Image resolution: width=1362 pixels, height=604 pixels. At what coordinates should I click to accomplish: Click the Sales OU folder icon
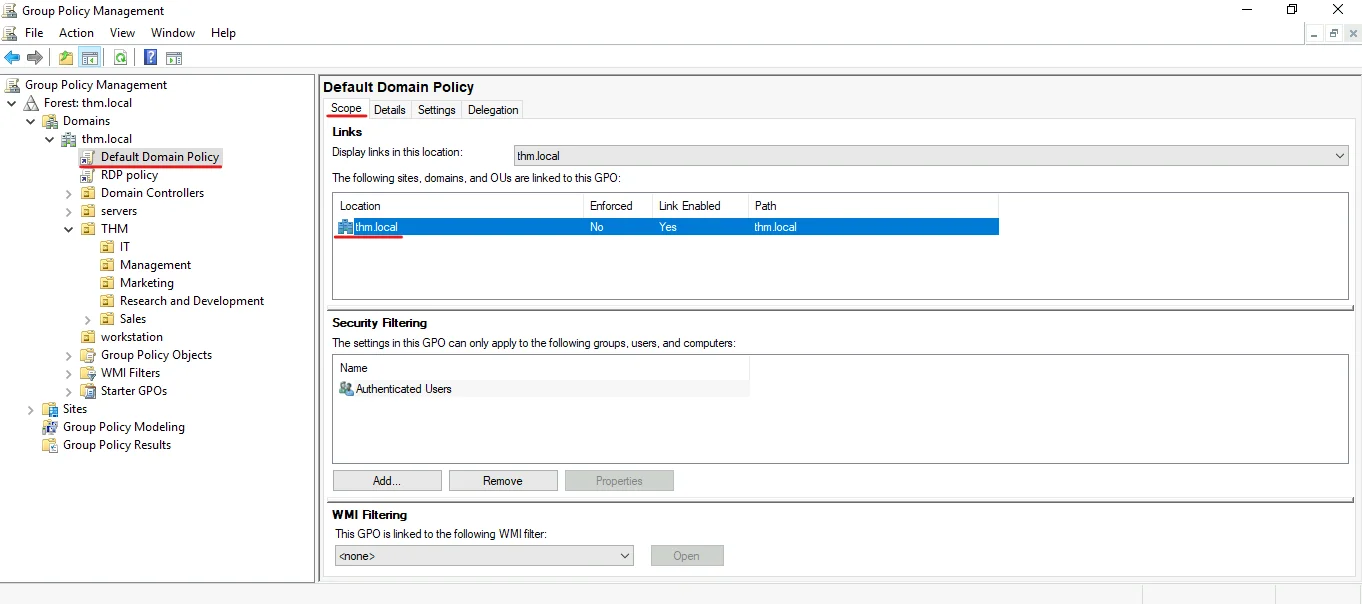(107, 319)
